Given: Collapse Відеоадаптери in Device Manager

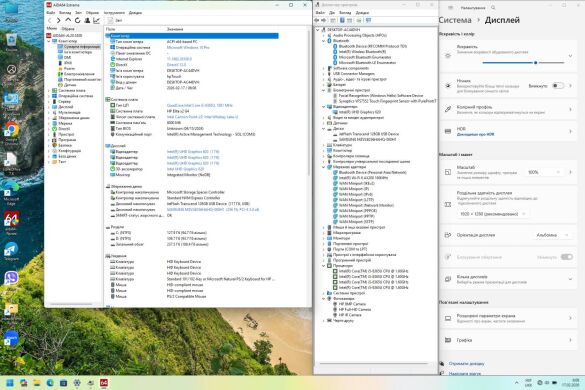Looking at the screenshot, I should [323, 107].
